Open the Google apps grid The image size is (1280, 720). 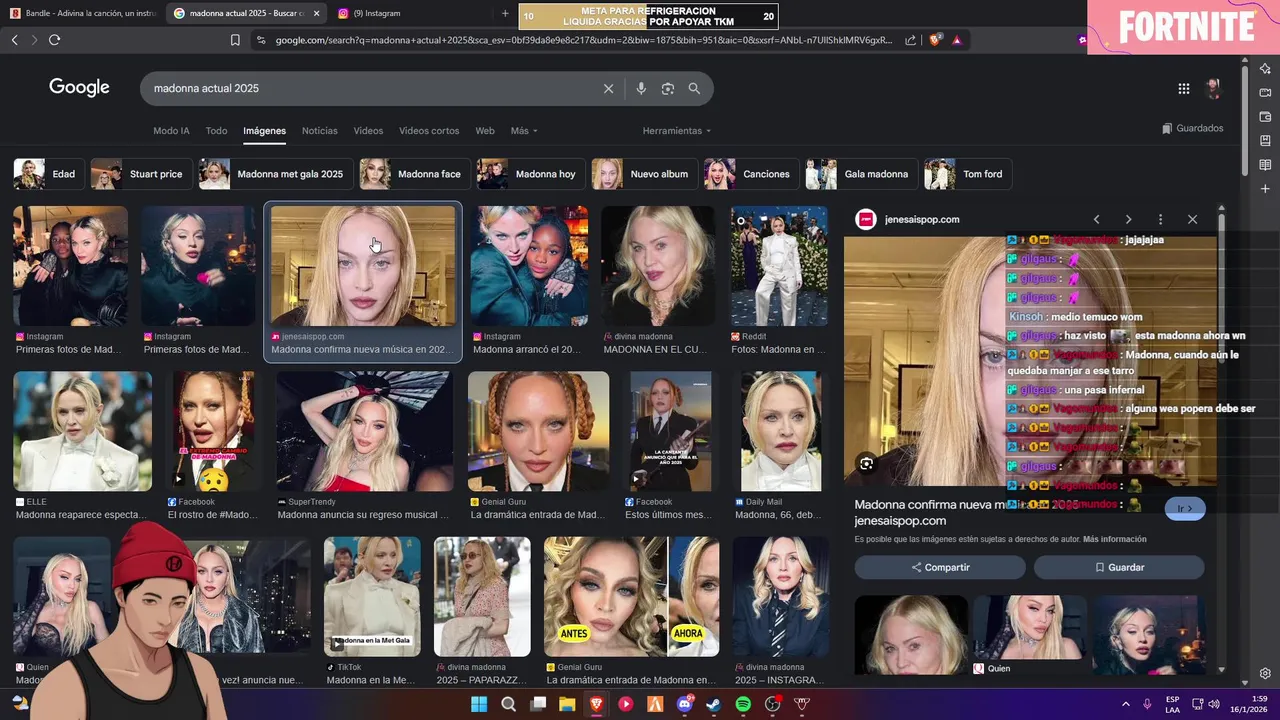tap(1184, 89)
